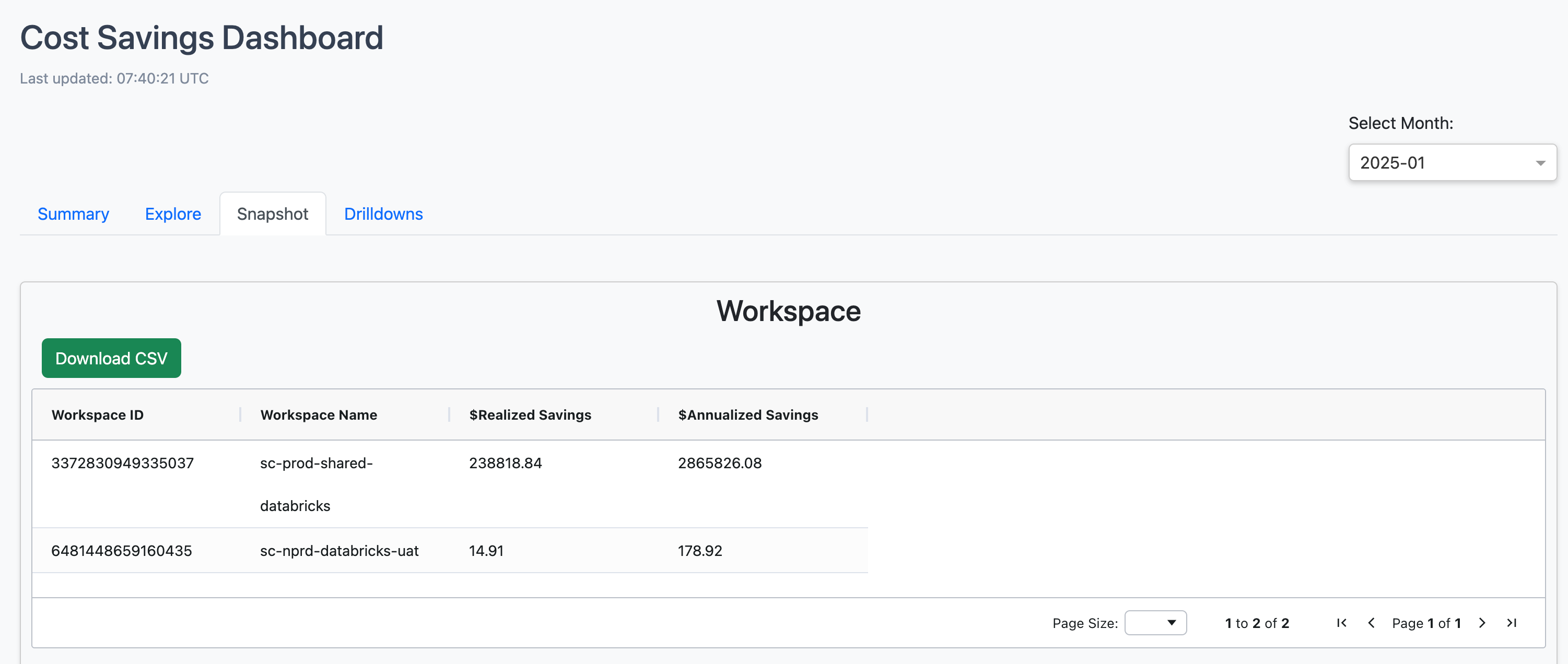Select the sc-prod-shared-databricks row
Screen dimensions: 1568x664
(316, 484)
